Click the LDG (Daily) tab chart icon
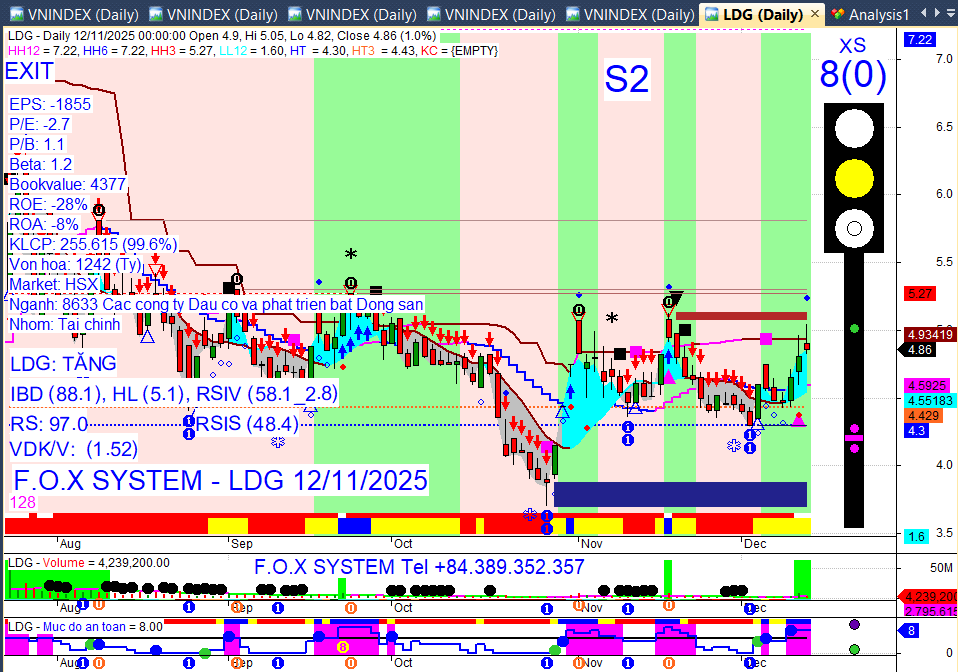Screen dimensions: 958x672 click(711, 14)
